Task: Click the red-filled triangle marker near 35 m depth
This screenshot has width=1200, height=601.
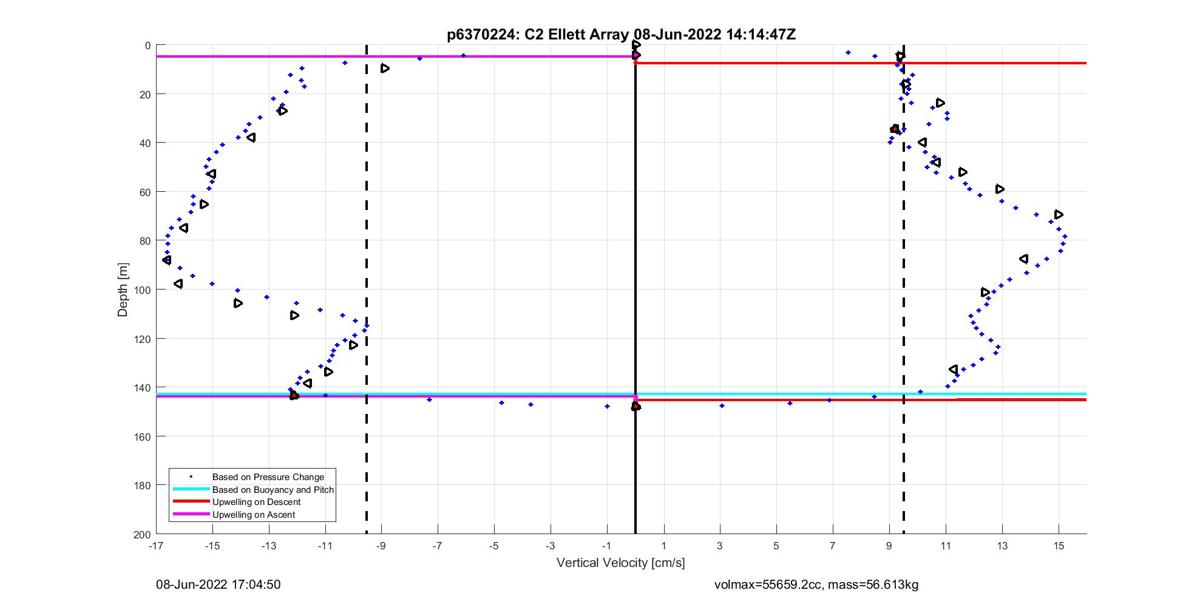Action: point(895,129)
